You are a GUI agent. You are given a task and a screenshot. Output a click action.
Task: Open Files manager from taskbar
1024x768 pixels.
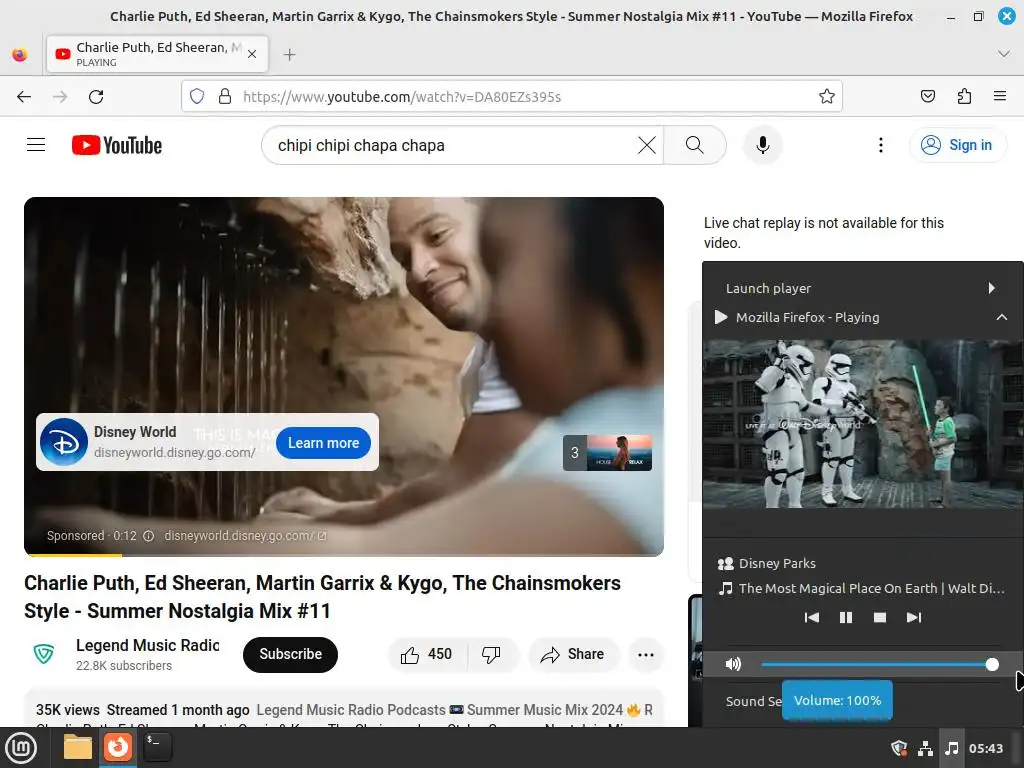point(78,748)
